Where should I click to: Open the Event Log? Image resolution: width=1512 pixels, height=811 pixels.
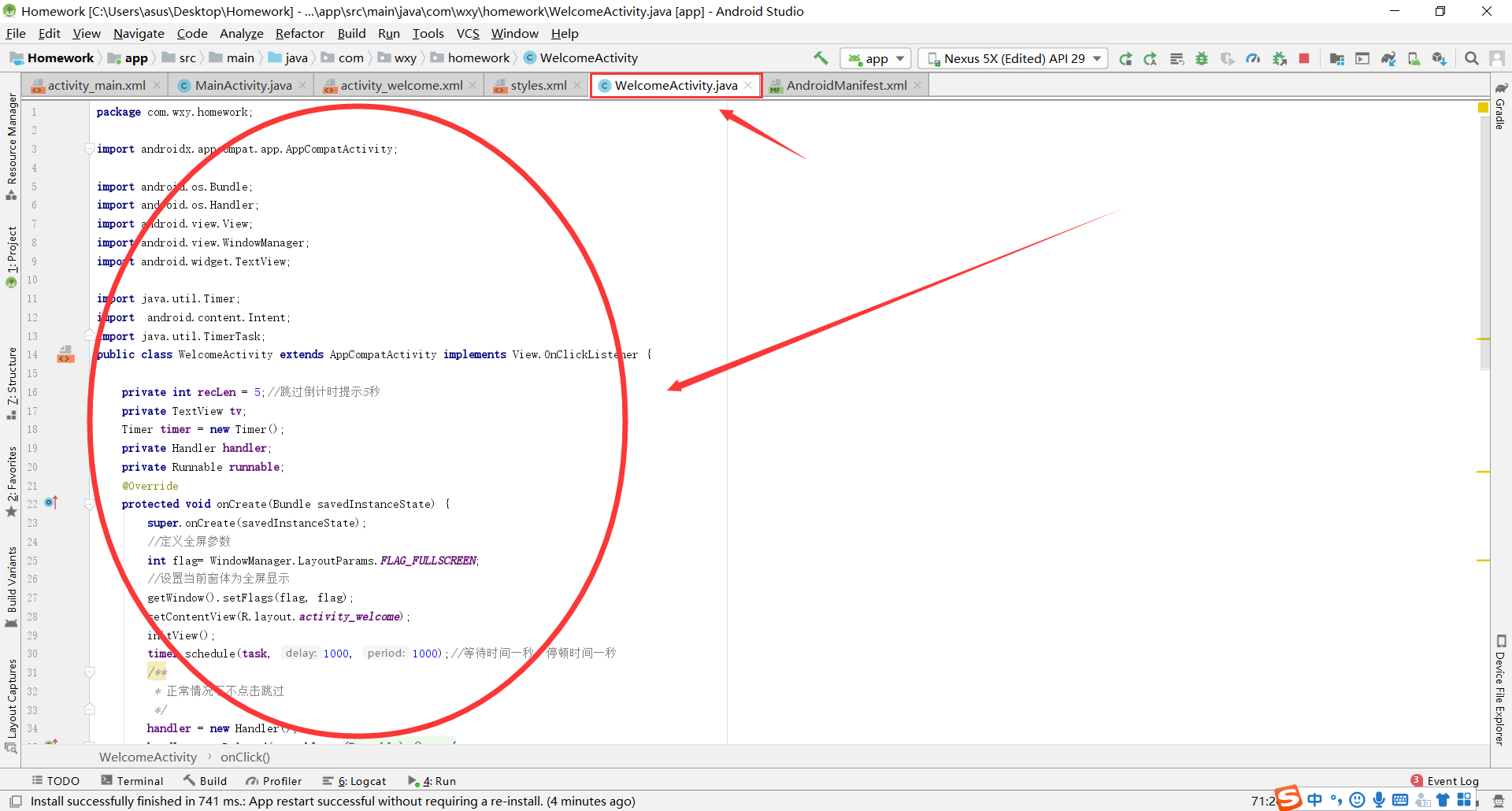(1445, 780)
